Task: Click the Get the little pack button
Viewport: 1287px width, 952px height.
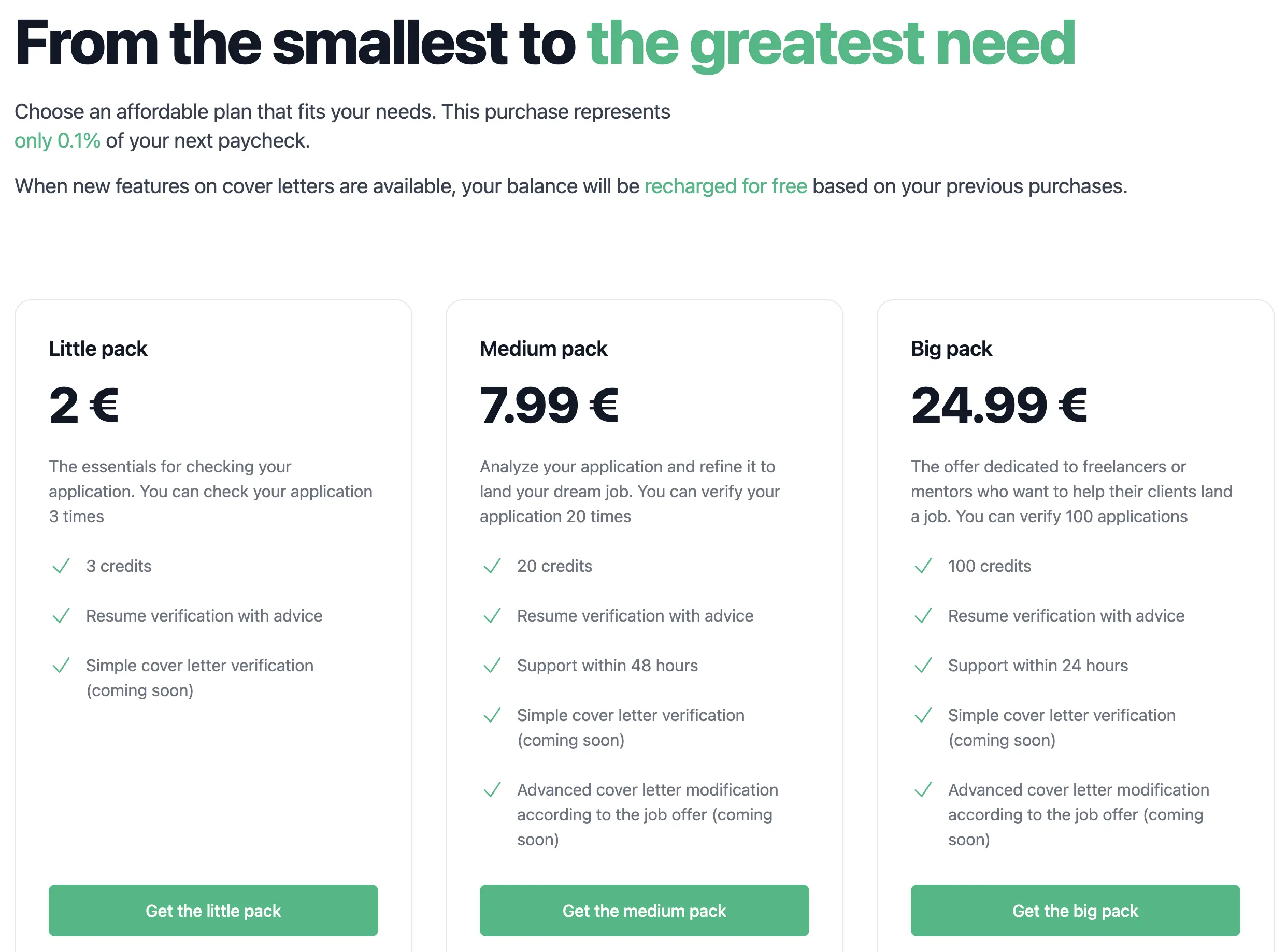Action: click(213, 911)
